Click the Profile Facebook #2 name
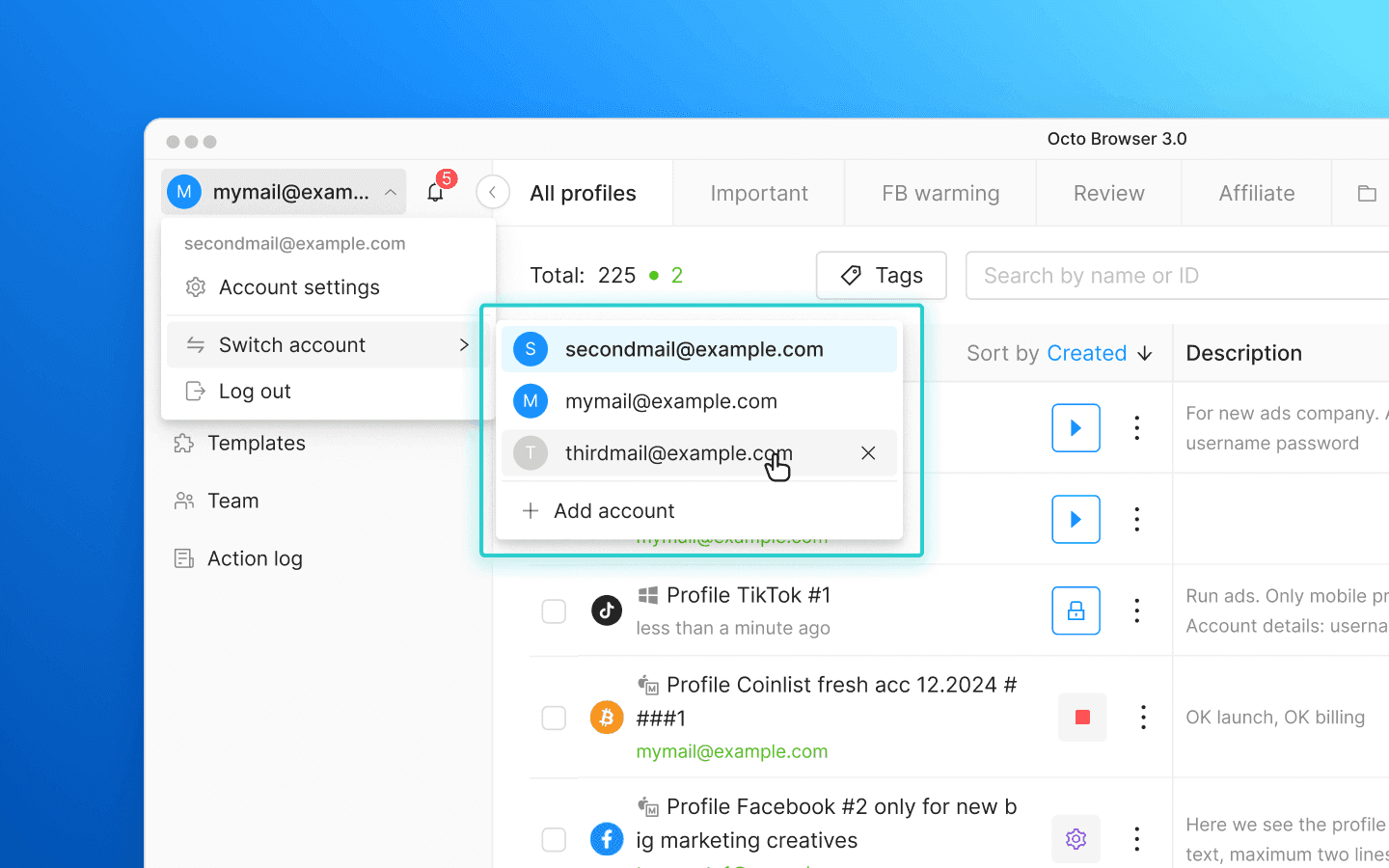Viewport: 1389px width, 868px height. [x=828, y=824]
